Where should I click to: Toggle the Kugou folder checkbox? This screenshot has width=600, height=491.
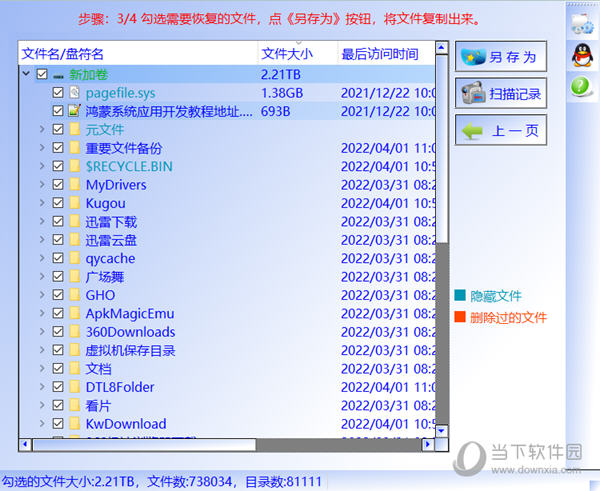point(58,203)
